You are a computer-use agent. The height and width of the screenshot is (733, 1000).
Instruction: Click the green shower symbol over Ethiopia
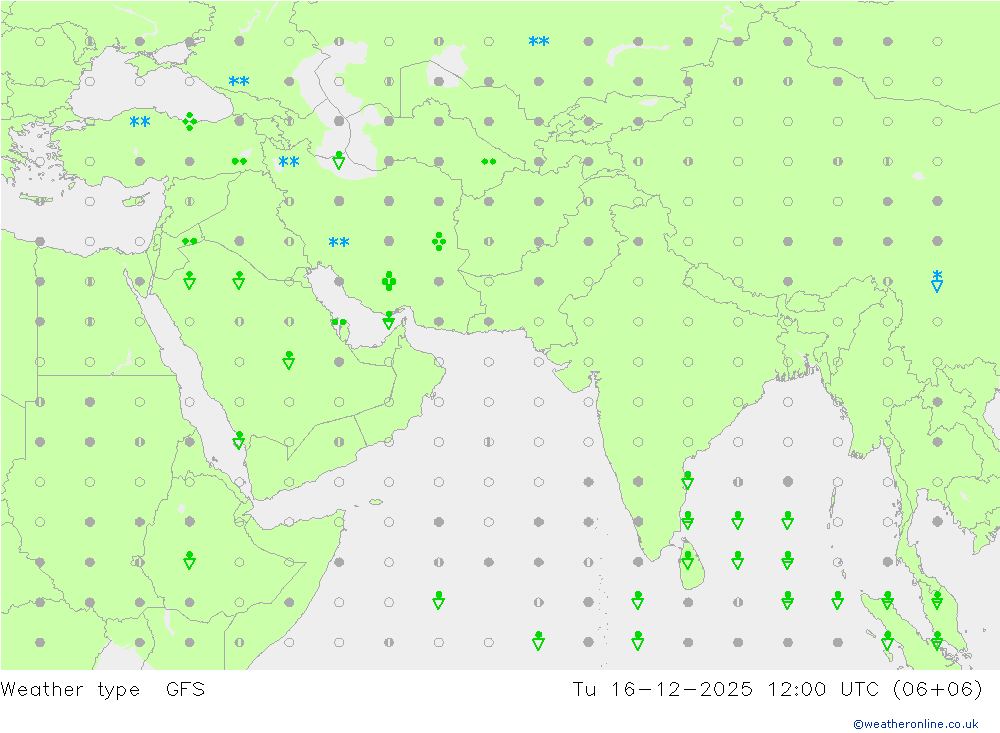(189, 560)
